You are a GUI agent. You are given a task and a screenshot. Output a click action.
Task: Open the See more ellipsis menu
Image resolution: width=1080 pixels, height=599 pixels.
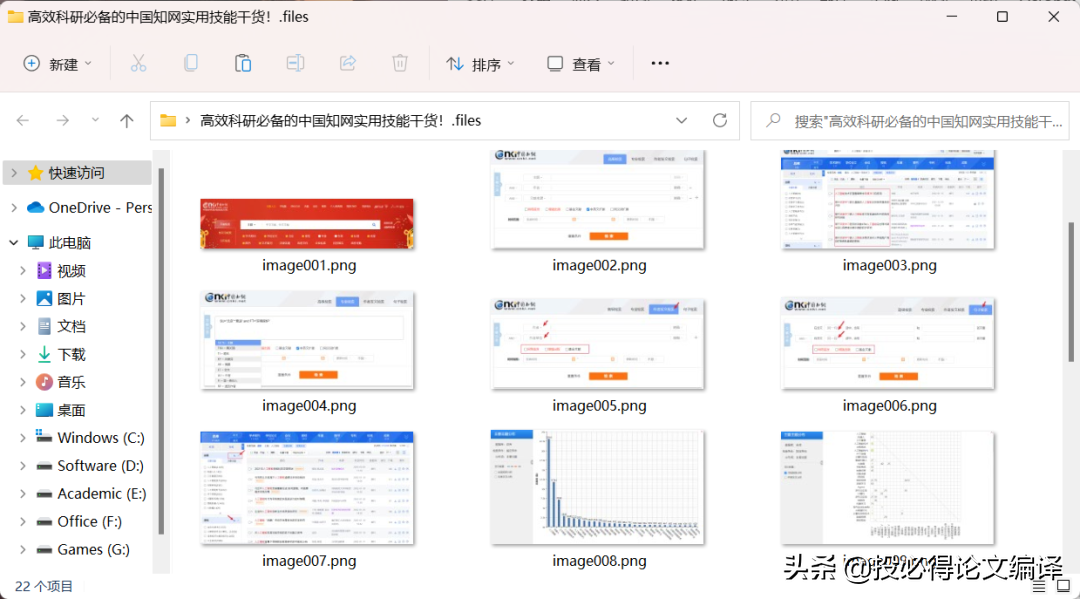[660, 63]
